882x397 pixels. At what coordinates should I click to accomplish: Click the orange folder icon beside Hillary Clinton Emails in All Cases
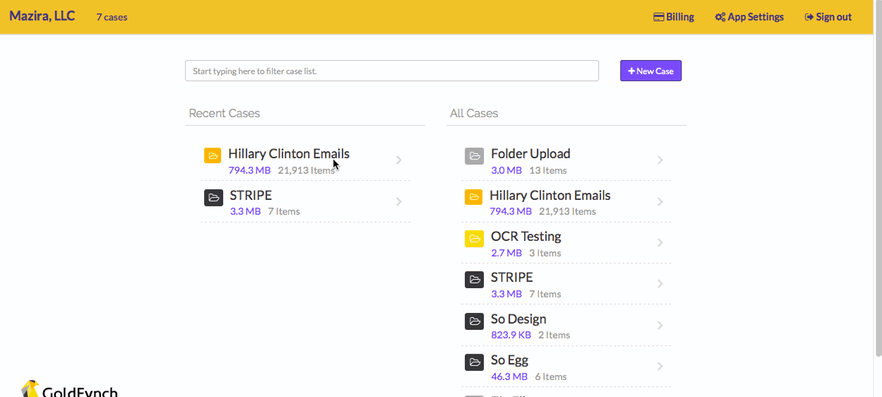pyautogui.click(x=474, y=197)
